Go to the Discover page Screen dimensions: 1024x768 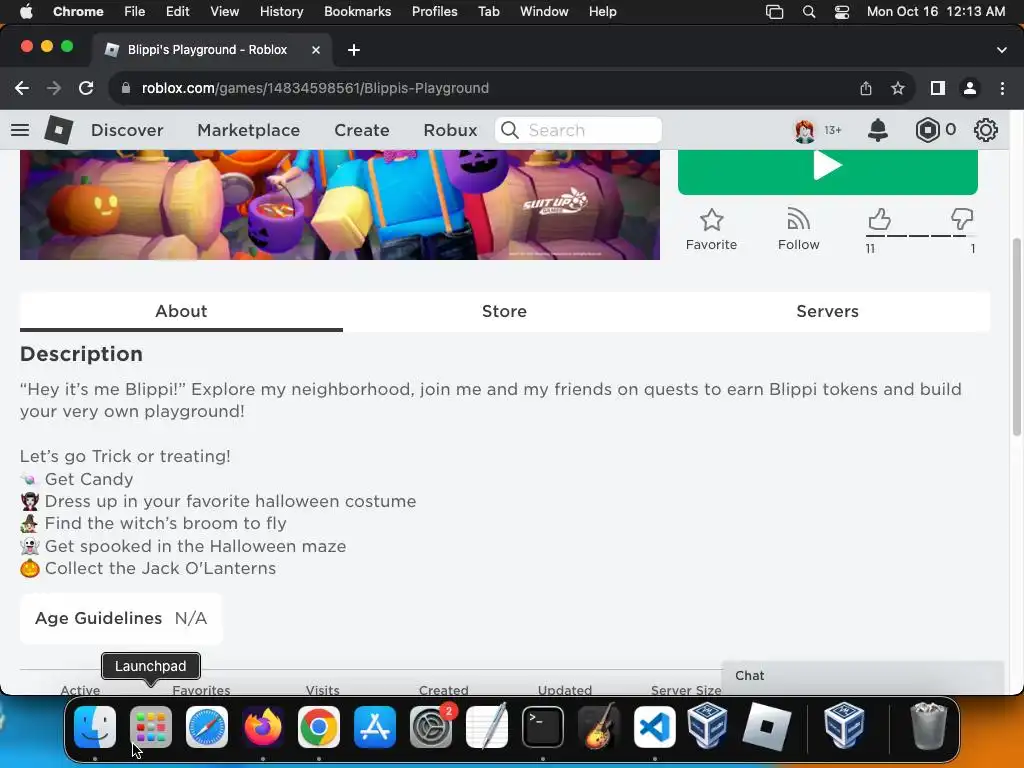click(127, 130)
